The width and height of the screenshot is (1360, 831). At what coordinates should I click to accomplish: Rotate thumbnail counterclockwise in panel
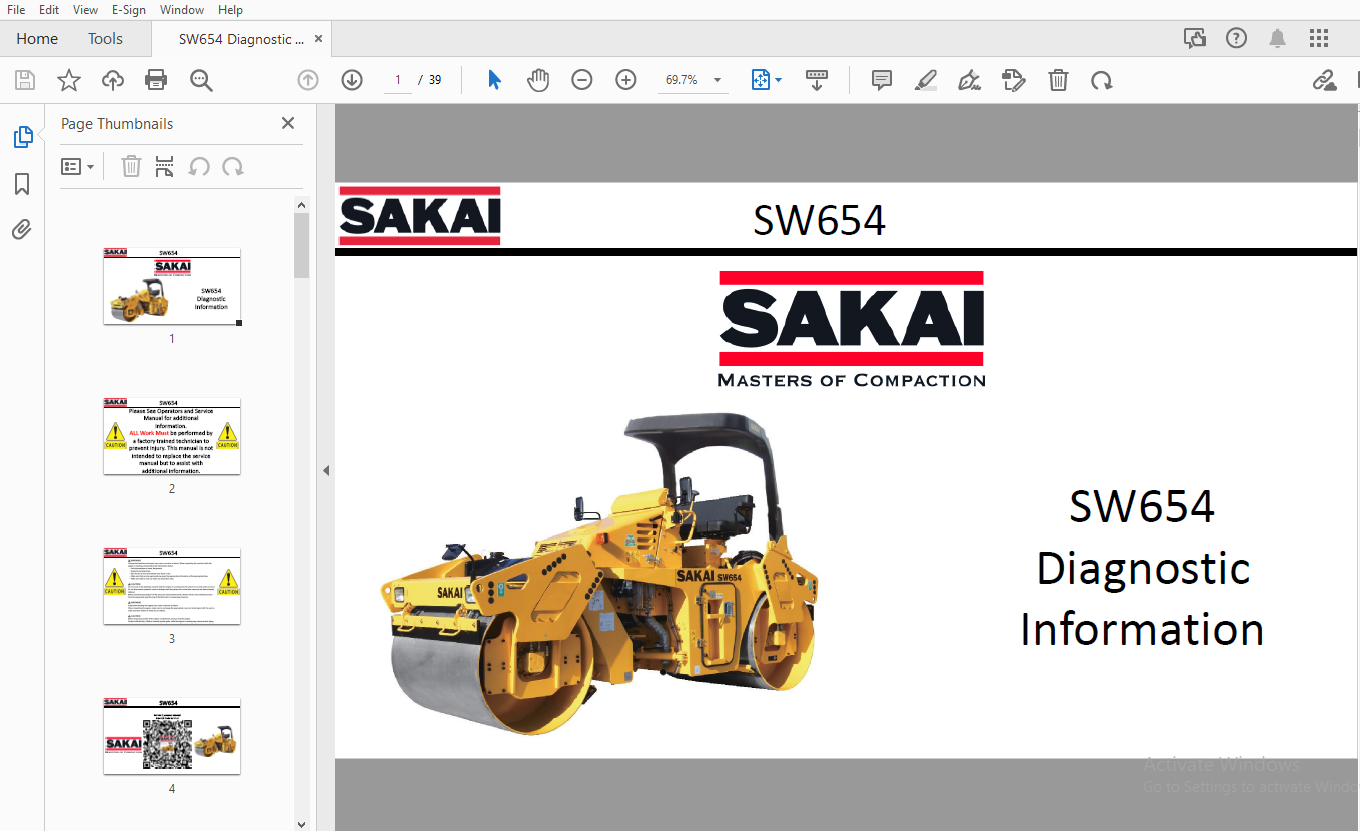pos(199,166)
